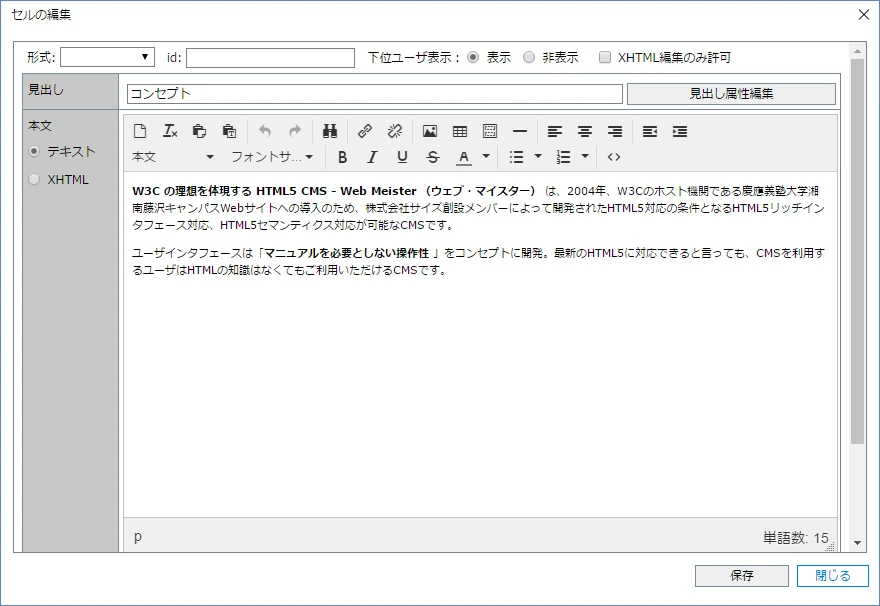Screen dimensions: 880x606
Task: Click the Undo arrow icon
Action: [264, 131]
